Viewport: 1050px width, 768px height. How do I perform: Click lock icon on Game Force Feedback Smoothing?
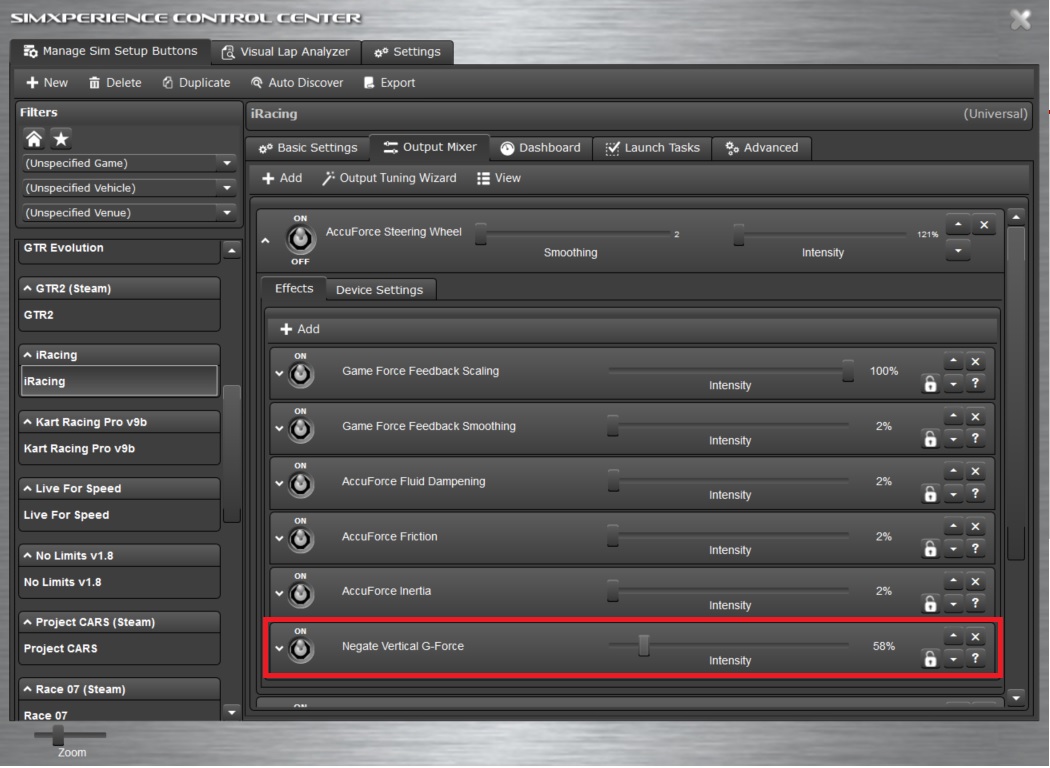click(x=930, y=439)
